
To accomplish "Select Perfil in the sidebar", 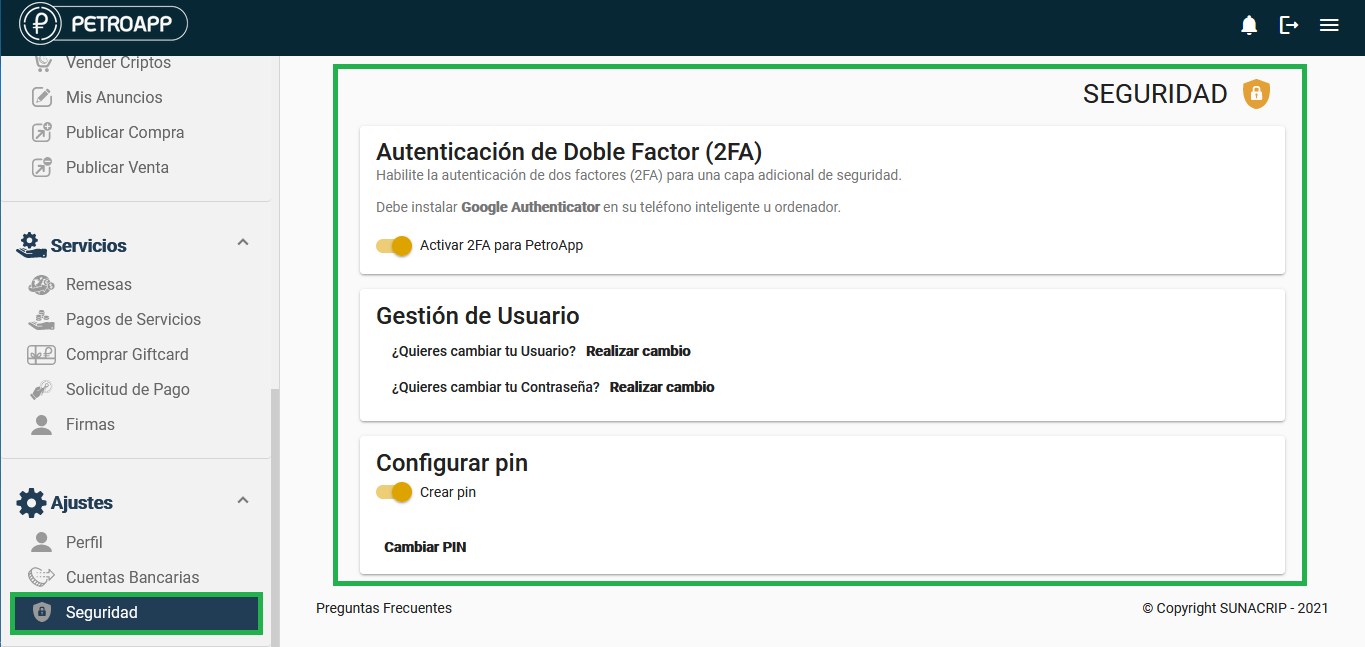I will [x=84, y=542].
